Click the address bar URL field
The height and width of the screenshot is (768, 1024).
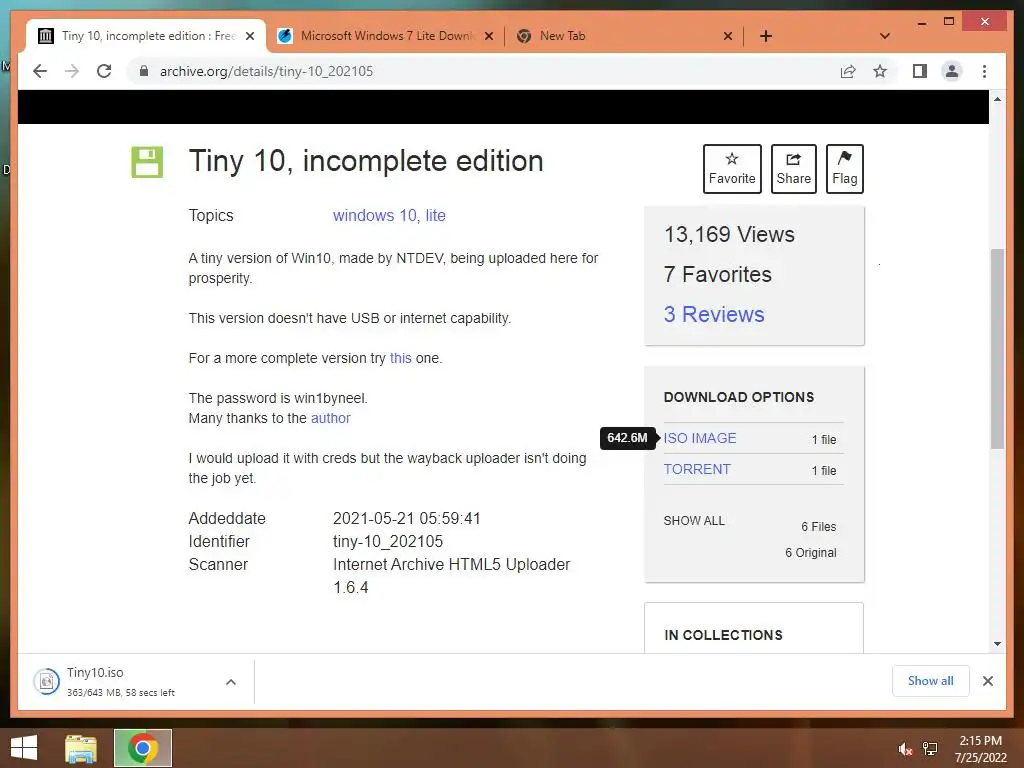point(483,71)
